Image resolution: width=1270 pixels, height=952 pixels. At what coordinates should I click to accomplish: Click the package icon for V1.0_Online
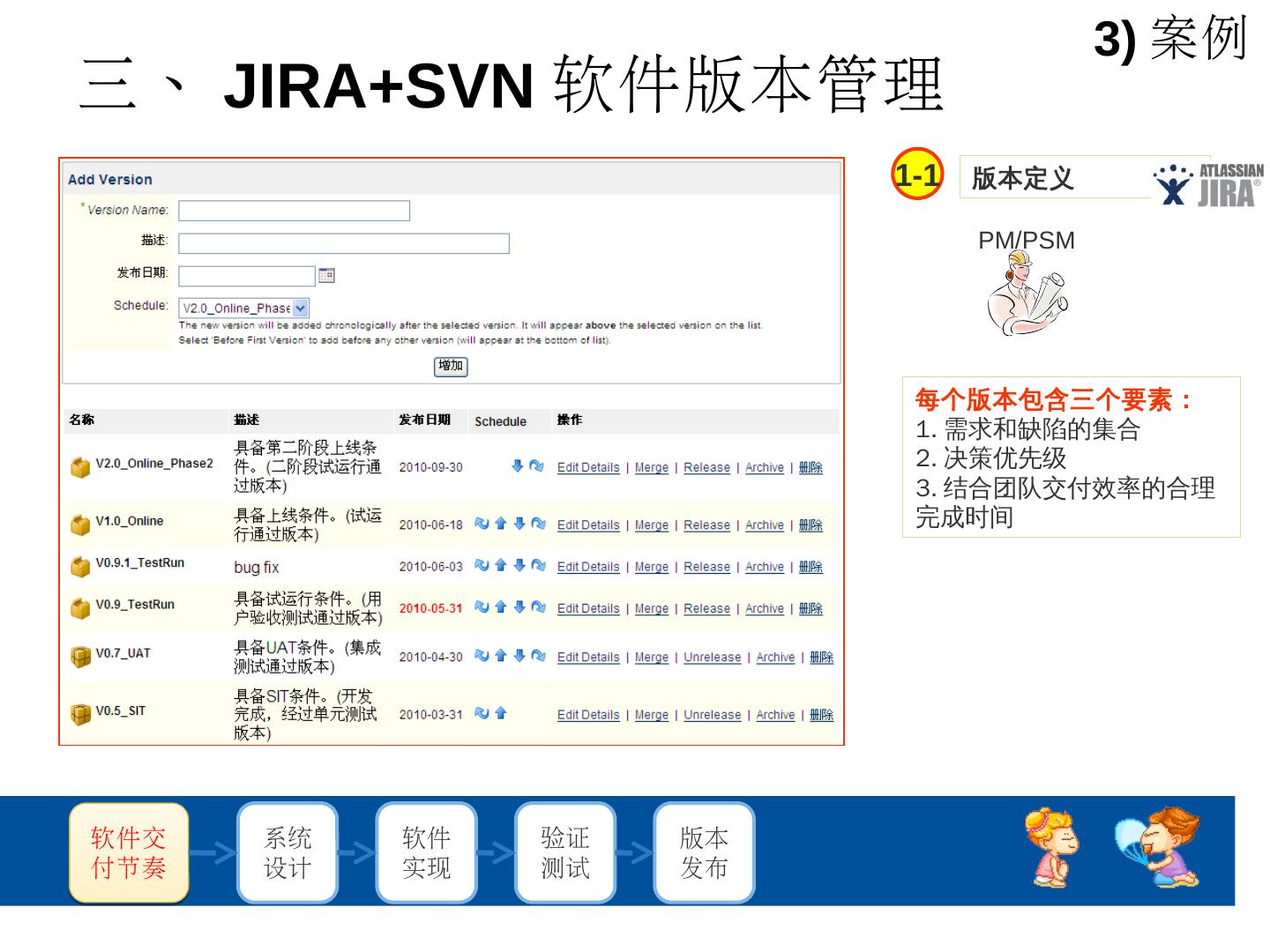(x=80, y=524)
